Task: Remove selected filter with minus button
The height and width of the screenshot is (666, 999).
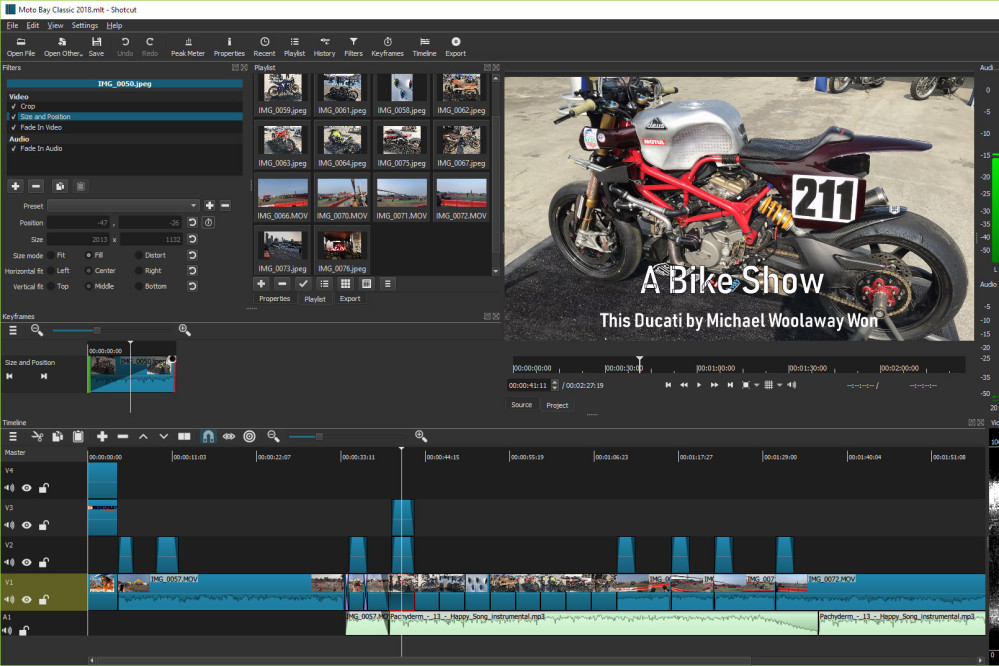Action: (x=36, y=186)
